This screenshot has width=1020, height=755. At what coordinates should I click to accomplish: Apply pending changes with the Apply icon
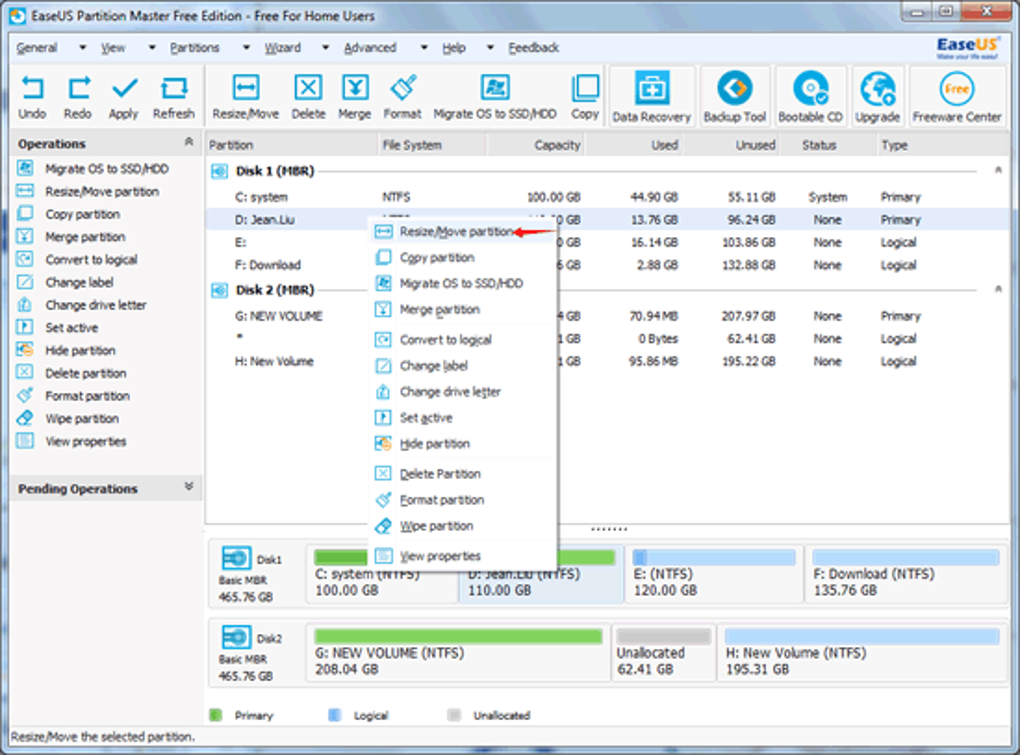[124, 98]
